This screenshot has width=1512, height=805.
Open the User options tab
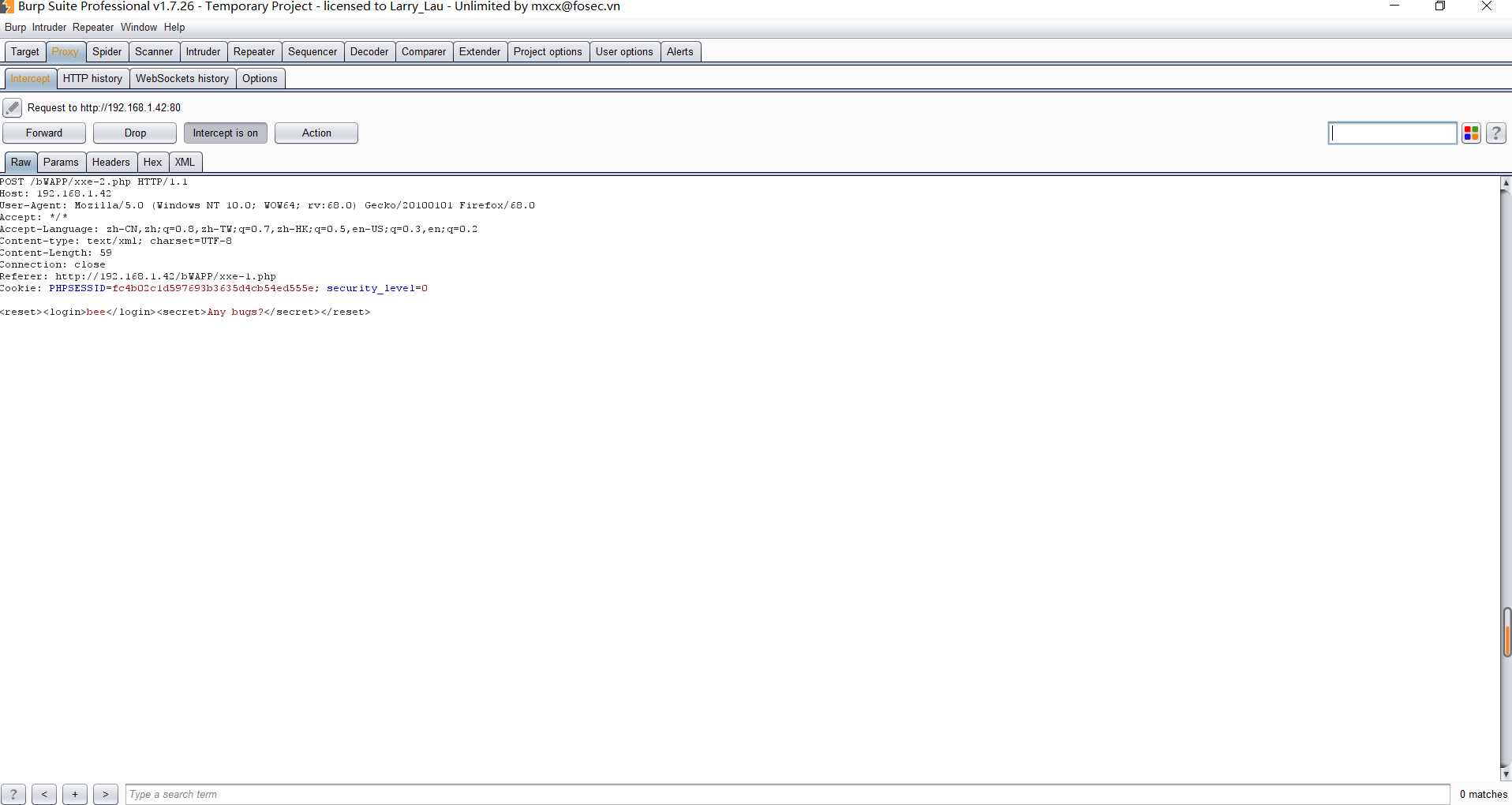pyautogui.click(x=624, y=52)
